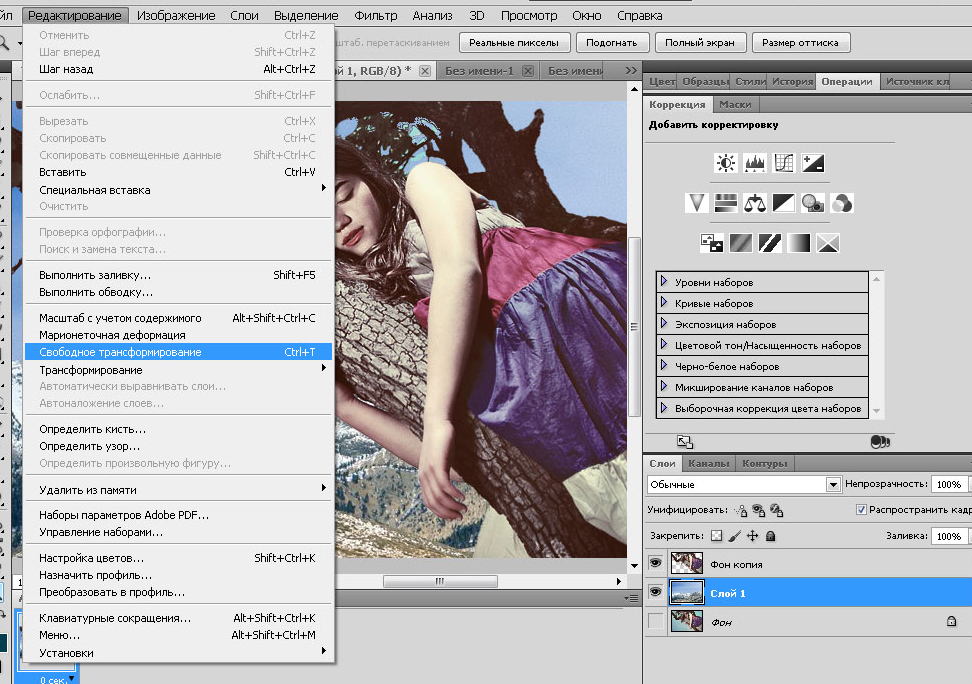The image size is (972, 684).
Task: Click the second Унифицировать icon (visibility)
Action: tap(759, 510)
